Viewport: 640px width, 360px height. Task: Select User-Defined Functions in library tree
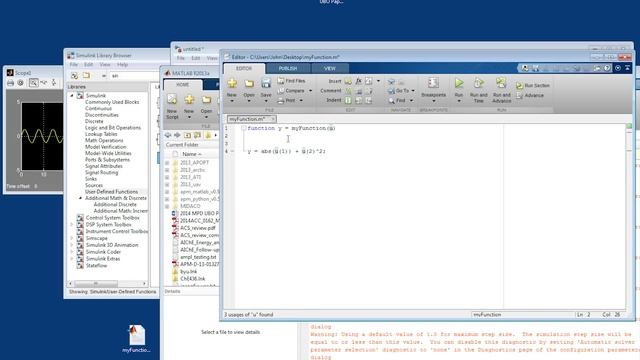(111, 191)
